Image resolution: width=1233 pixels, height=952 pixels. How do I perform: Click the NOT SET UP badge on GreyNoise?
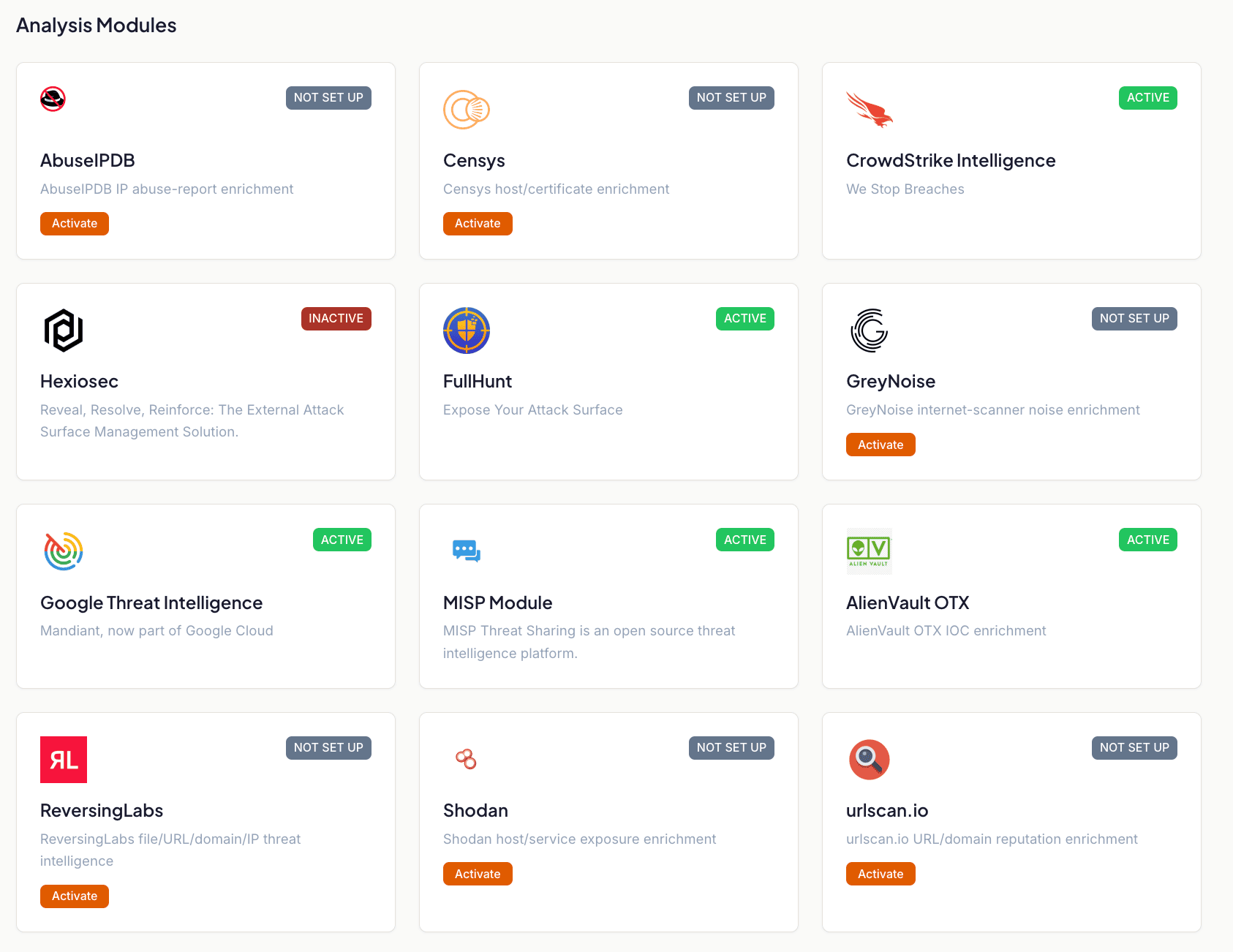1134,319
